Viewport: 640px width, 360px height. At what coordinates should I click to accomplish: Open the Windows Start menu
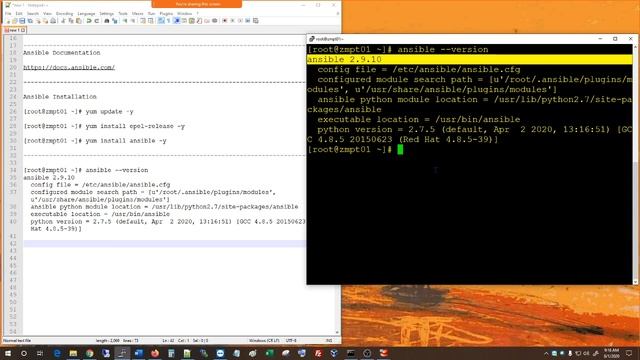pos(8,353)
